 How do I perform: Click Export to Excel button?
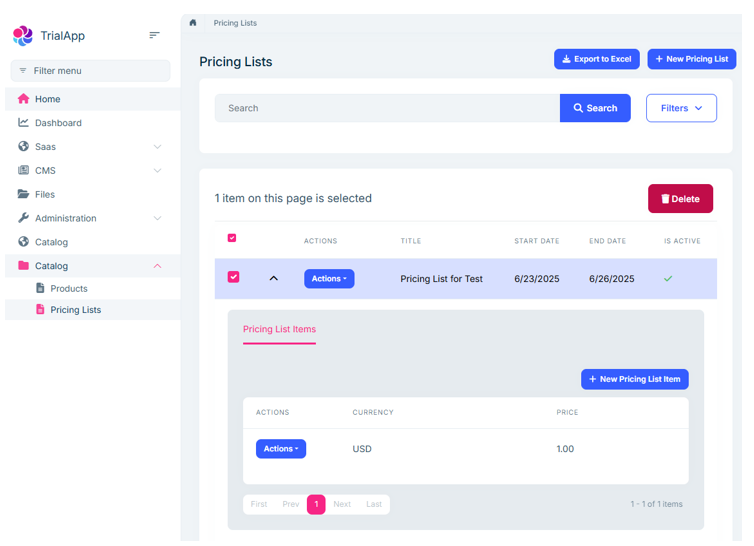pyautogui.click(x=597, y=59)
